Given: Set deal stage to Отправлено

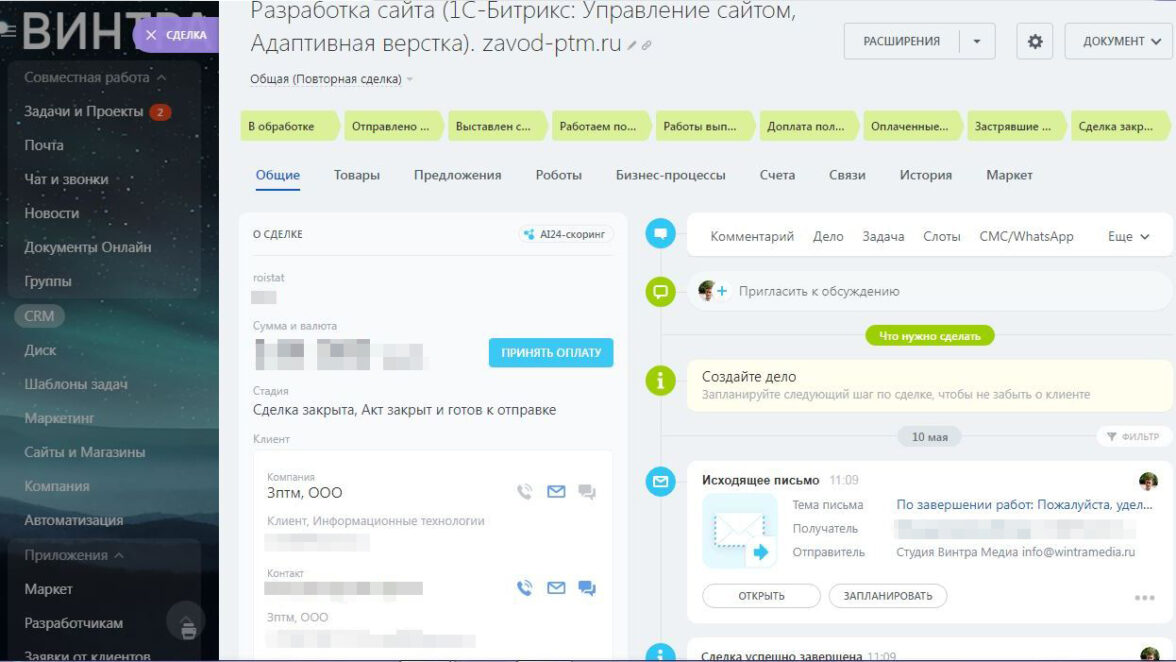Looking at the screenshot, I should (x=394, y=126).
